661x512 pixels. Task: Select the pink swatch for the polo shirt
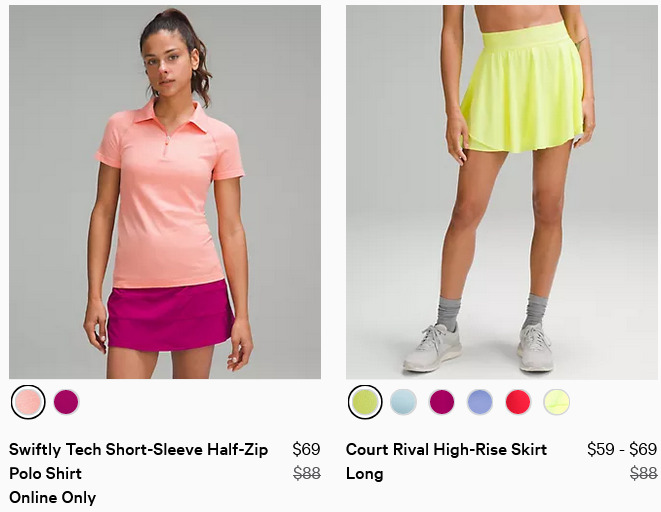coord(28,402)
